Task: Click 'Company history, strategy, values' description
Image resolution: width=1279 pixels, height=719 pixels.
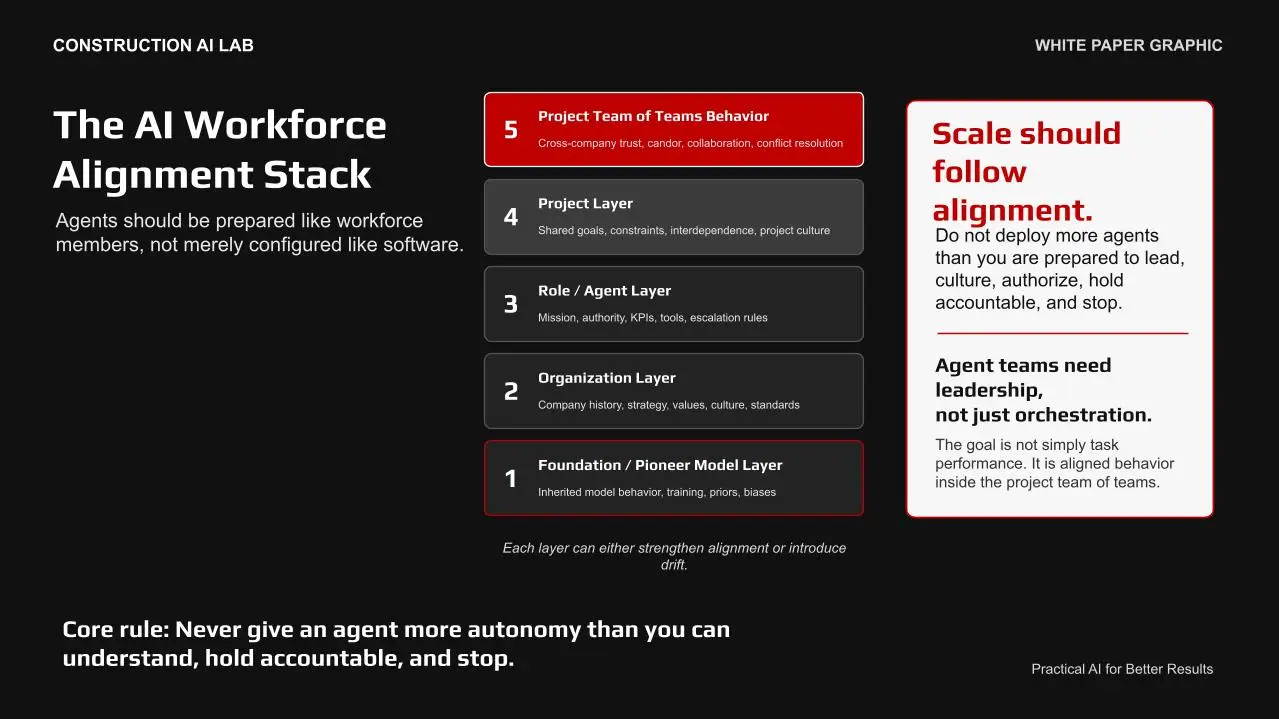Action: (669, 405)
